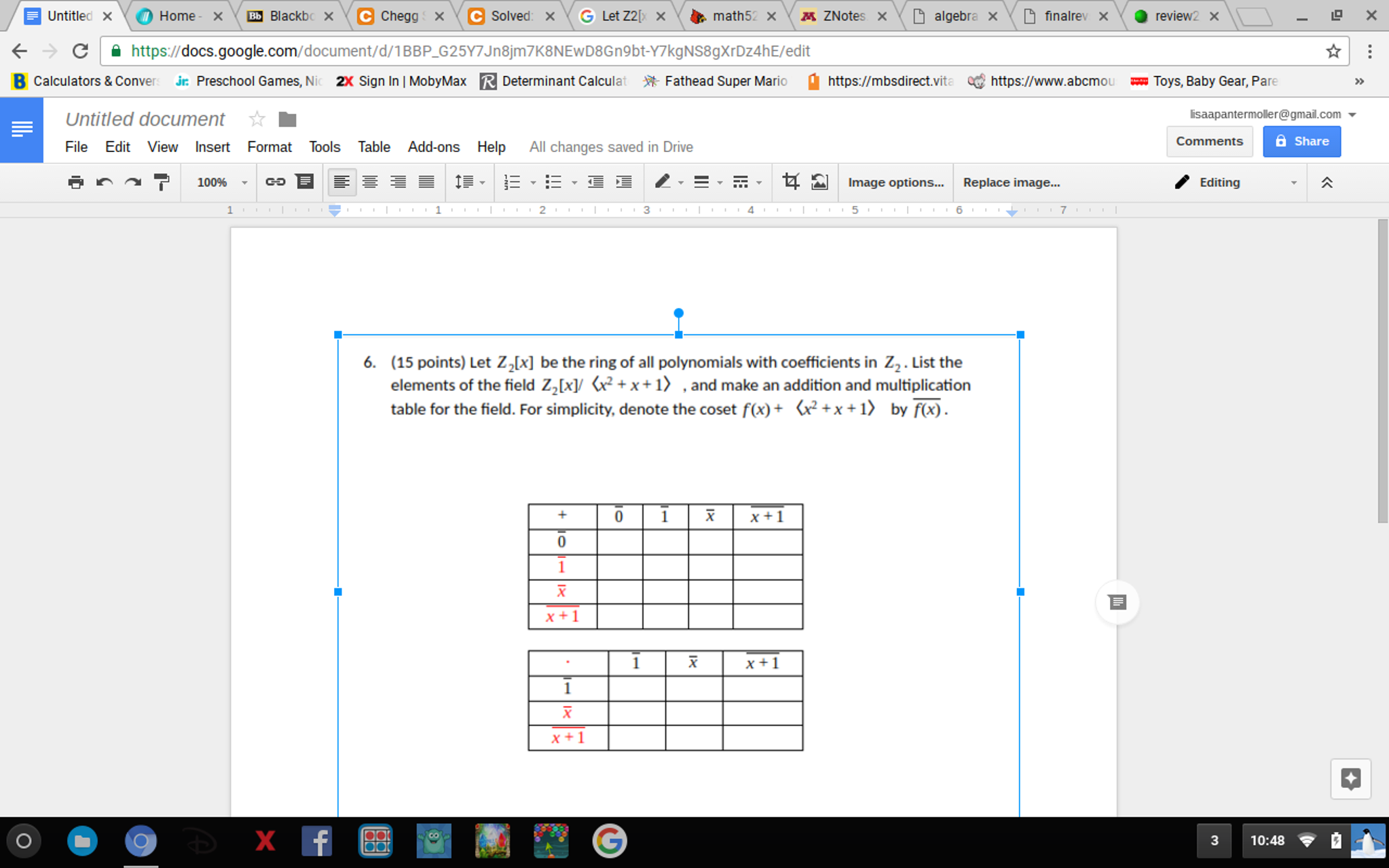Click the Image options button
This screenshot has width=1389, height=868.
coord(895,182)
